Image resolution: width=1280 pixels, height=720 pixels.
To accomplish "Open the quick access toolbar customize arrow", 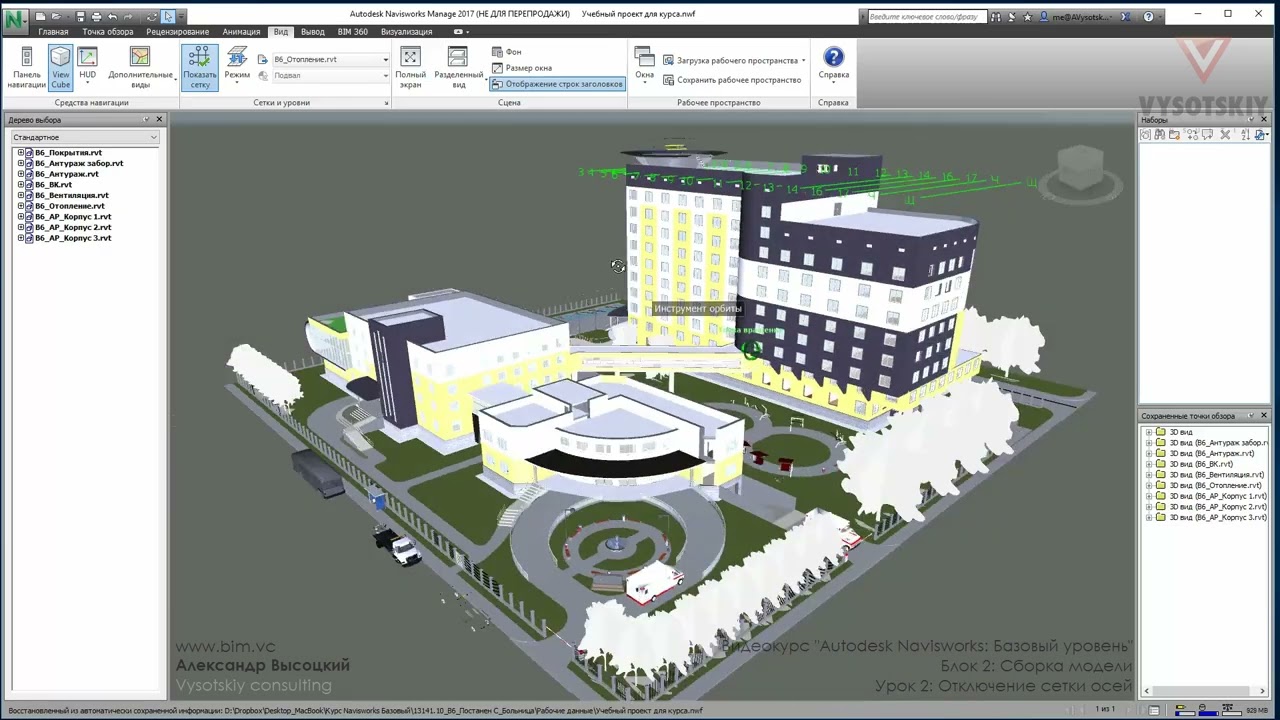I will point(181,17).
